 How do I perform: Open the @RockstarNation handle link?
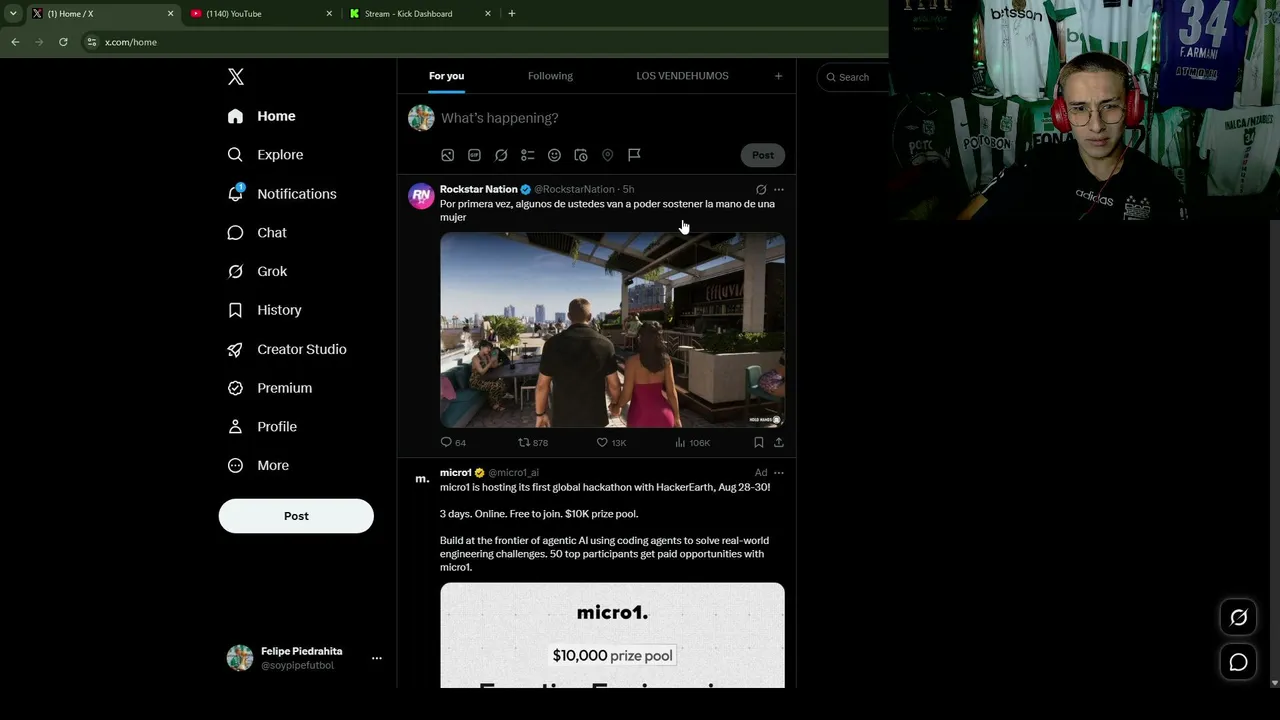575,189
